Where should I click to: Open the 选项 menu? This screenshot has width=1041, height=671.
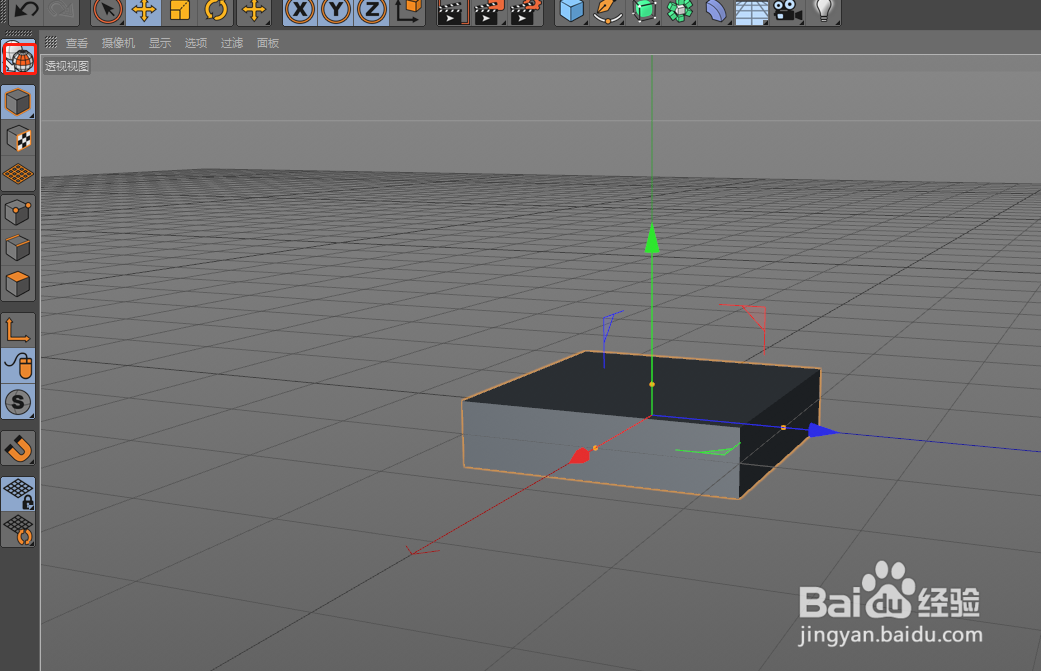click(x=196, y=43)
